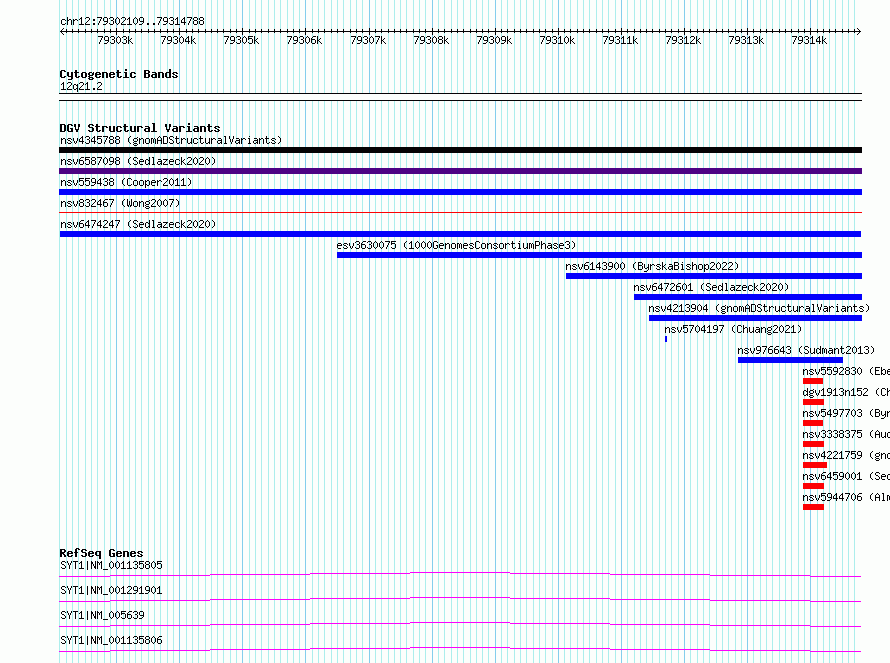Select the SYT1 NM_005639 magenta gene line

pos(460,624)
